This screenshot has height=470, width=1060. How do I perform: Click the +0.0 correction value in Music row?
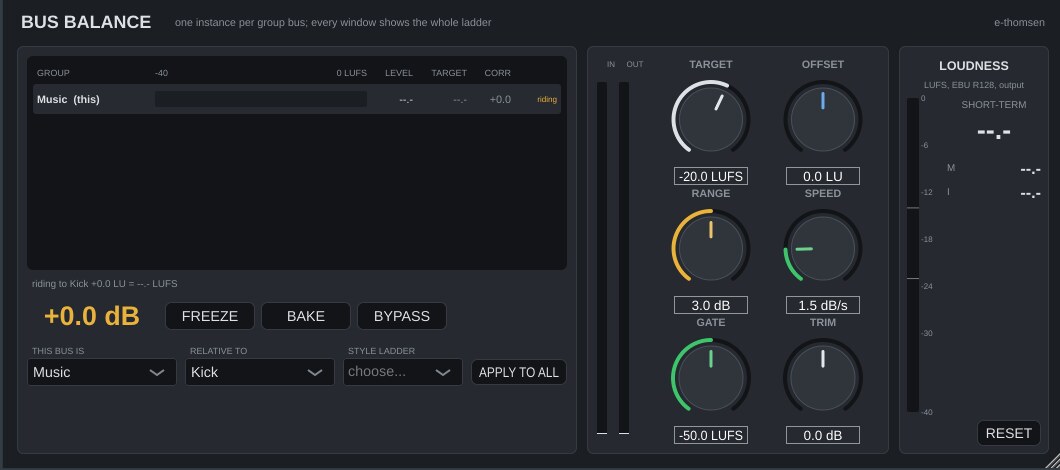click(x=500, y=99)
